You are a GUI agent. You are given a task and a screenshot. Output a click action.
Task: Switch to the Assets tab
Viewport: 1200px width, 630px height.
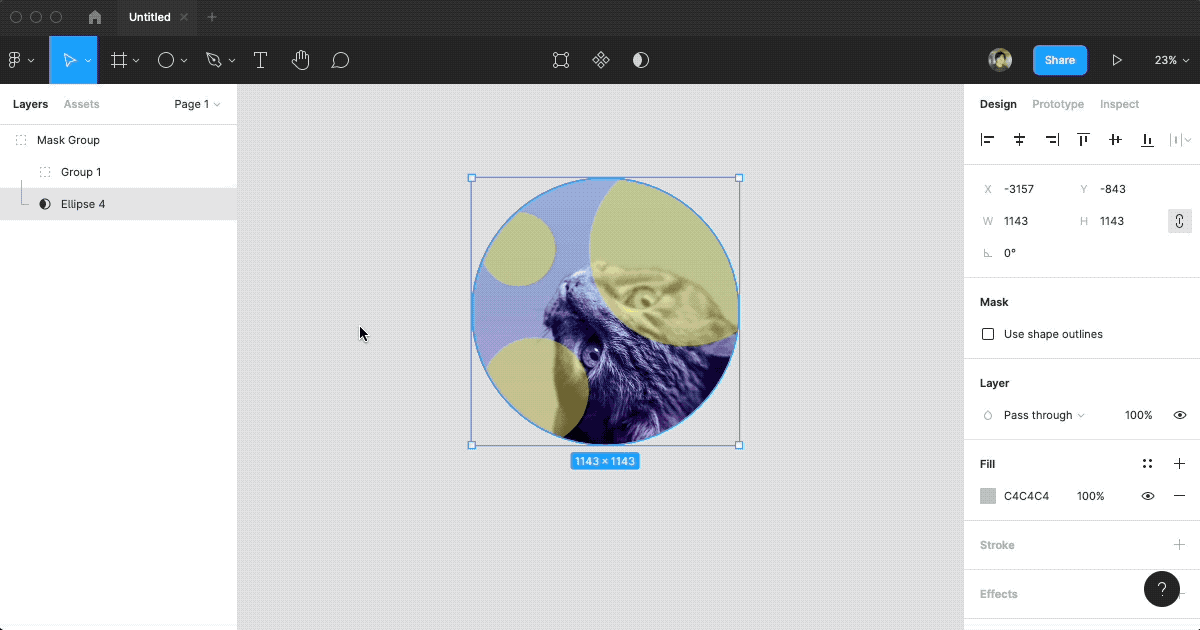(81, 104)
